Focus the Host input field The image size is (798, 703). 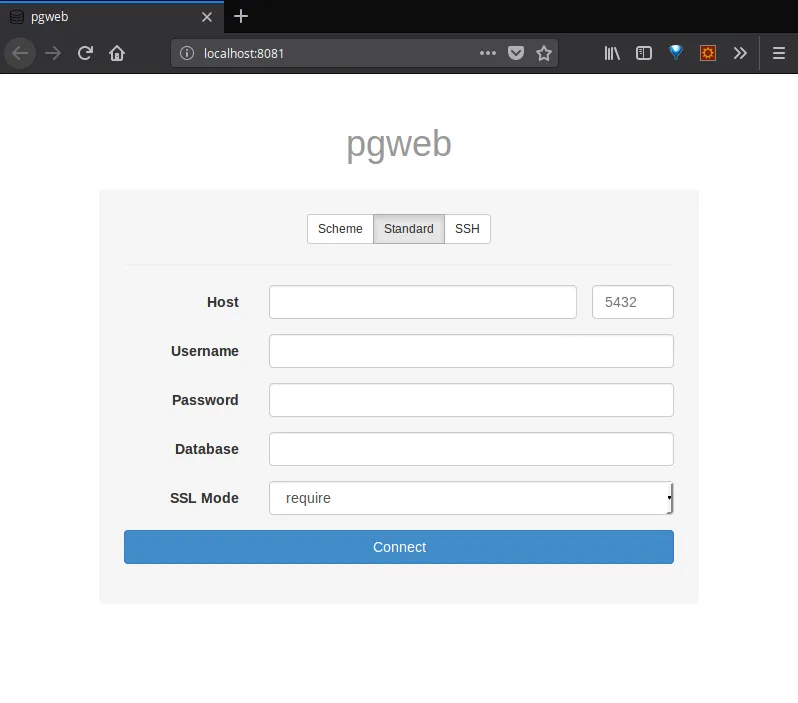click(x=423, y=302)
